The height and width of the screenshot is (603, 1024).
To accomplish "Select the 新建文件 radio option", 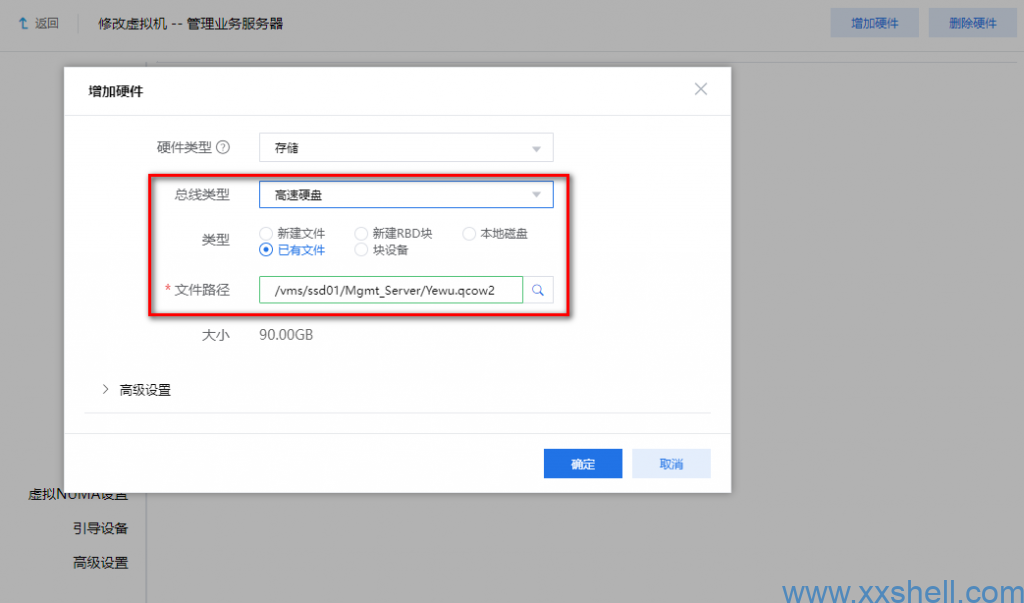I will [x=266, y=234].
